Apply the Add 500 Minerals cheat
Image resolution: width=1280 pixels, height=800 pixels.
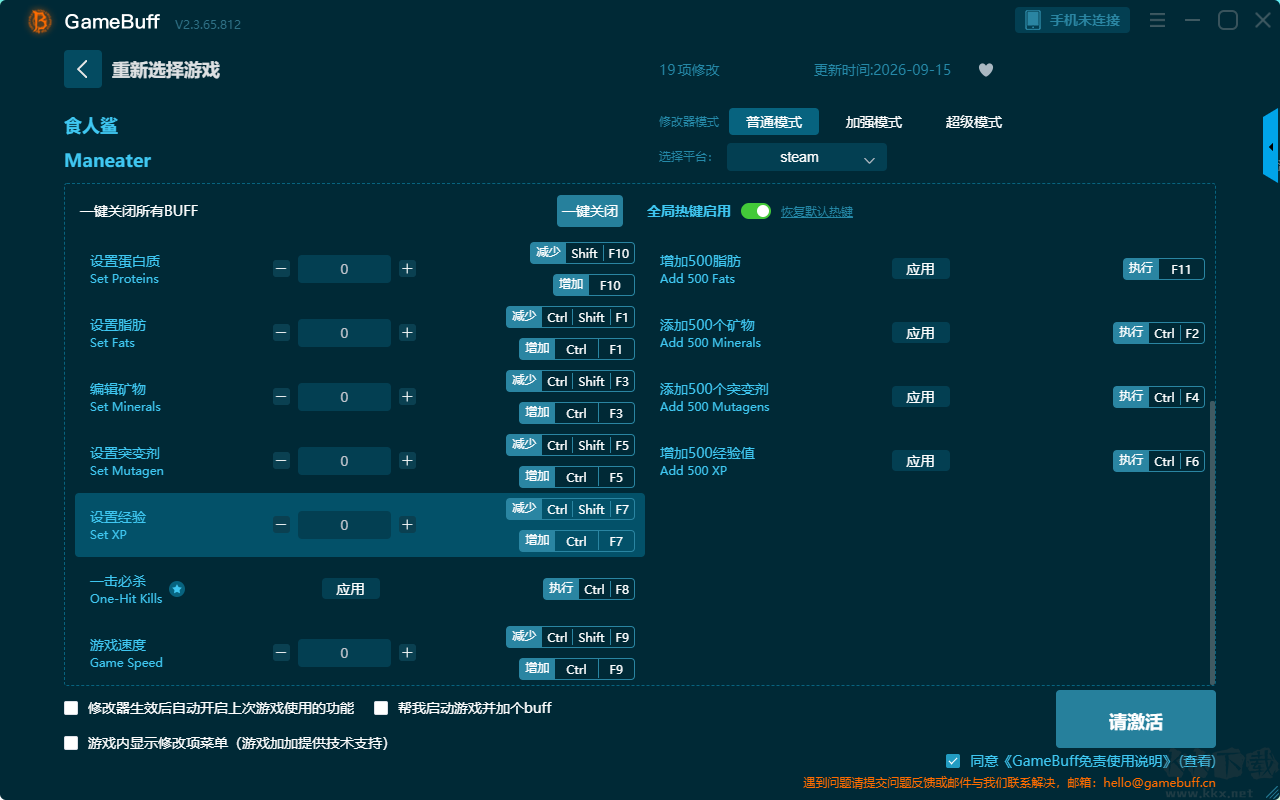click(x=921, y=333)
